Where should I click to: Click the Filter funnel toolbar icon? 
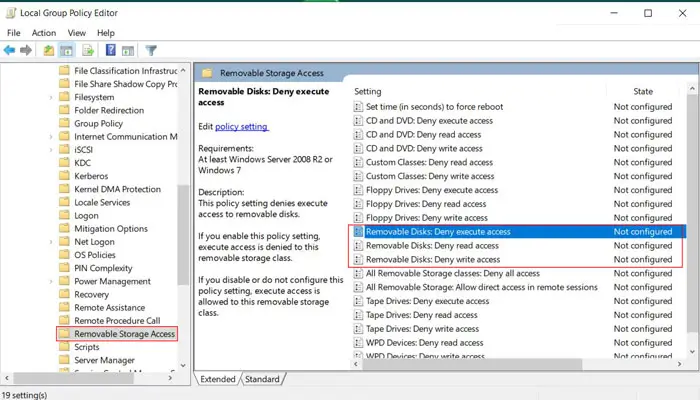click(152, 50)
